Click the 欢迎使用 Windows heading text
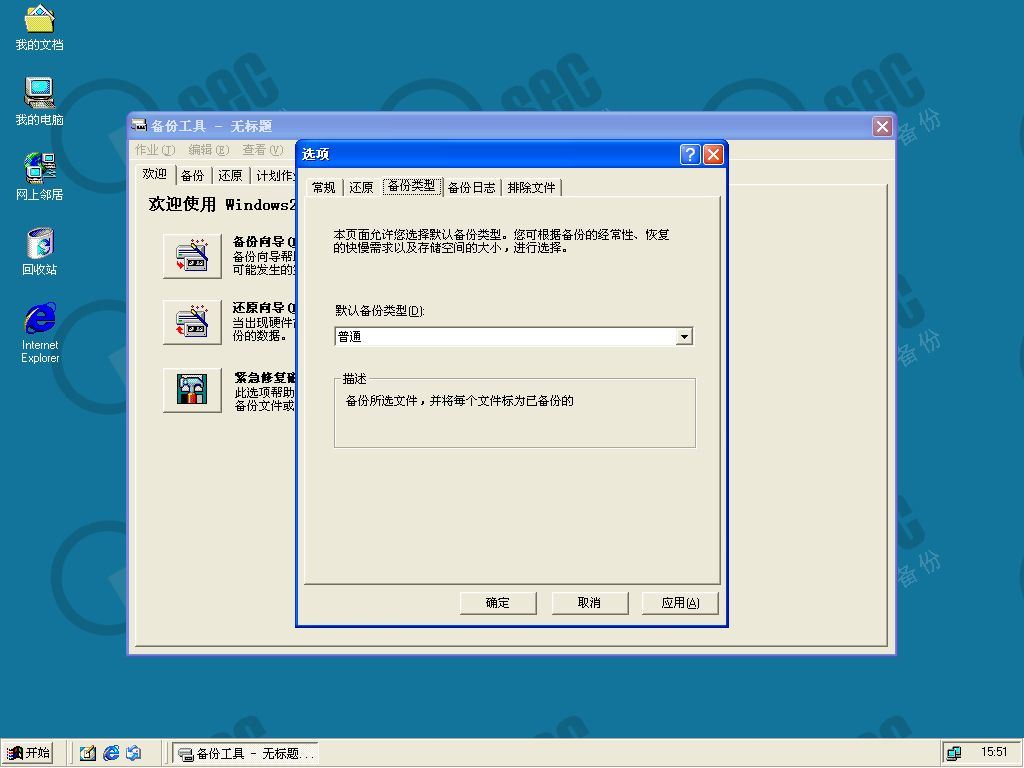Screen dimensions: 1024x768 point(222,204)
